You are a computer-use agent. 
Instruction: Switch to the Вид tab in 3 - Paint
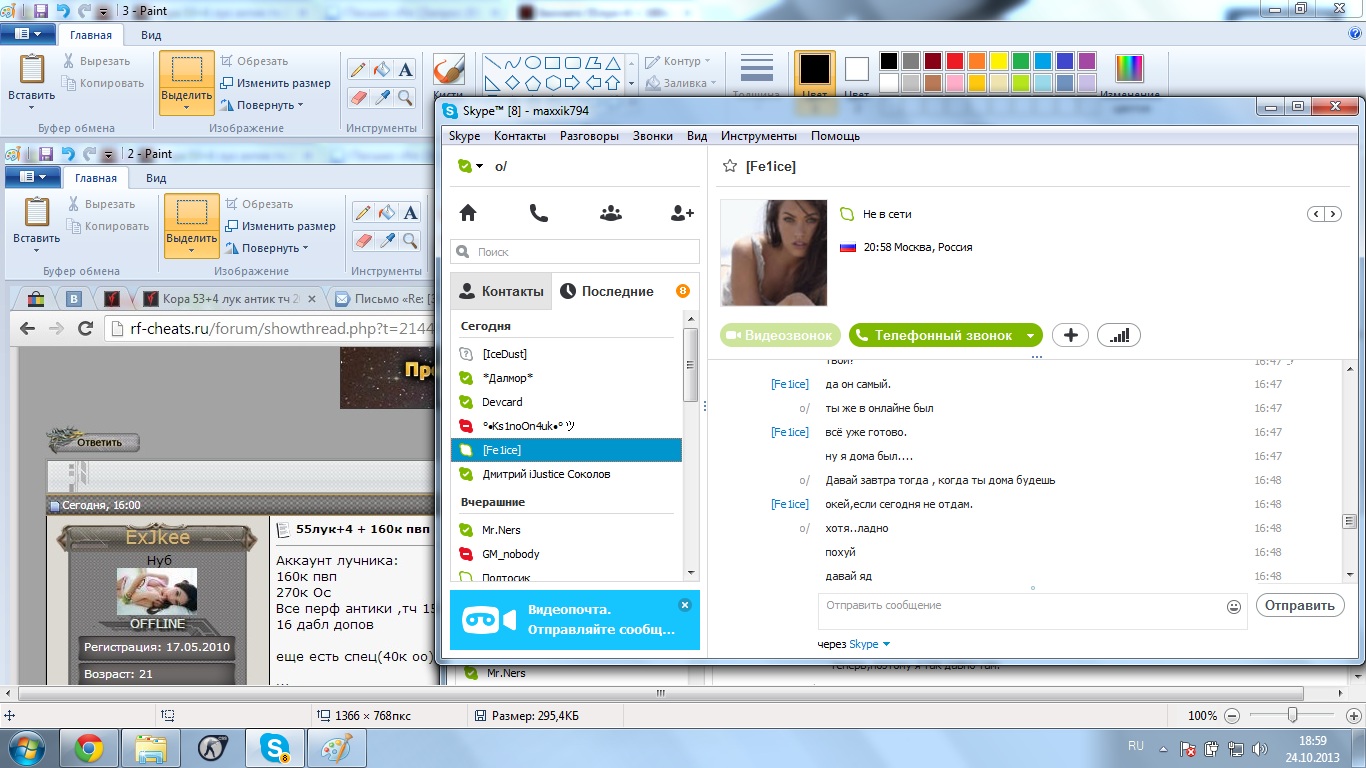click(x=151, y=35)
